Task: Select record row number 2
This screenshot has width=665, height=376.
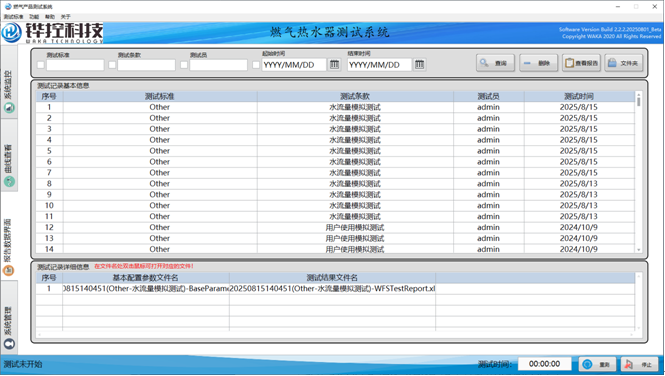Action: pyautogui.click(x=335, y=118)
